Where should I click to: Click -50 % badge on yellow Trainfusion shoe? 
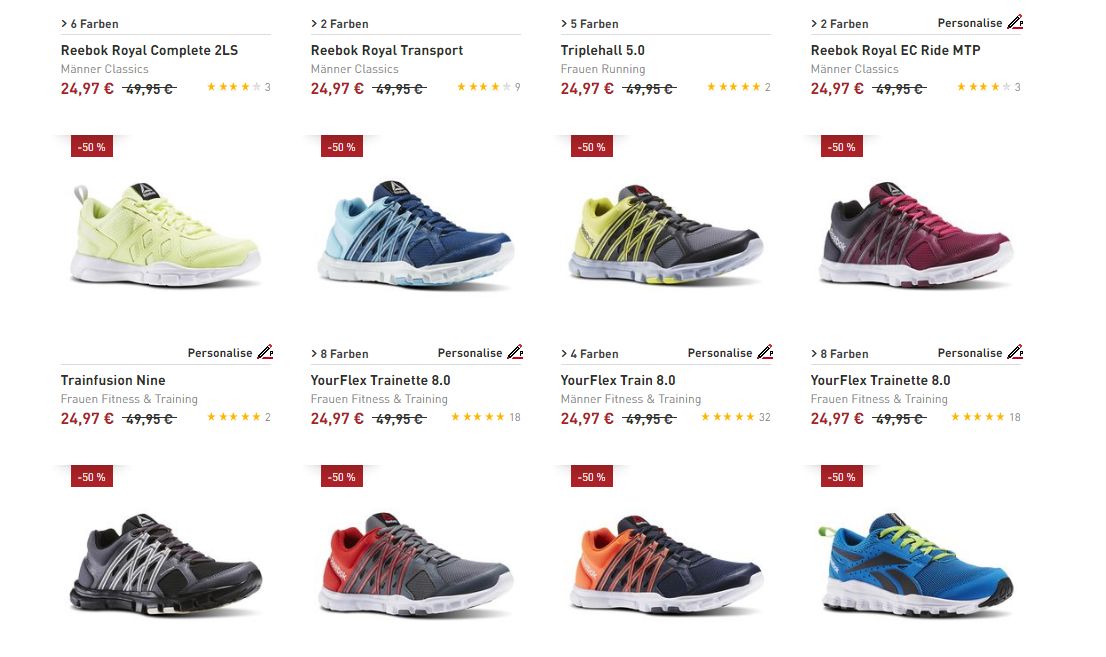point(92,147)
